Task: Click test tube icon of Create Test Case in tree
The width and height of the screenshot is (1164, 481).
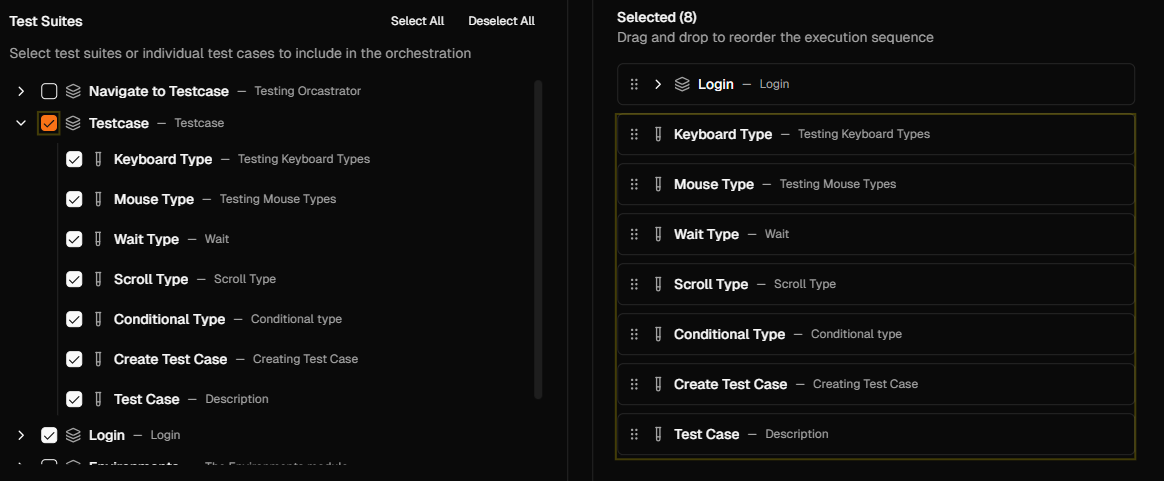Action: pyautogui.click(x=98, y=359)
